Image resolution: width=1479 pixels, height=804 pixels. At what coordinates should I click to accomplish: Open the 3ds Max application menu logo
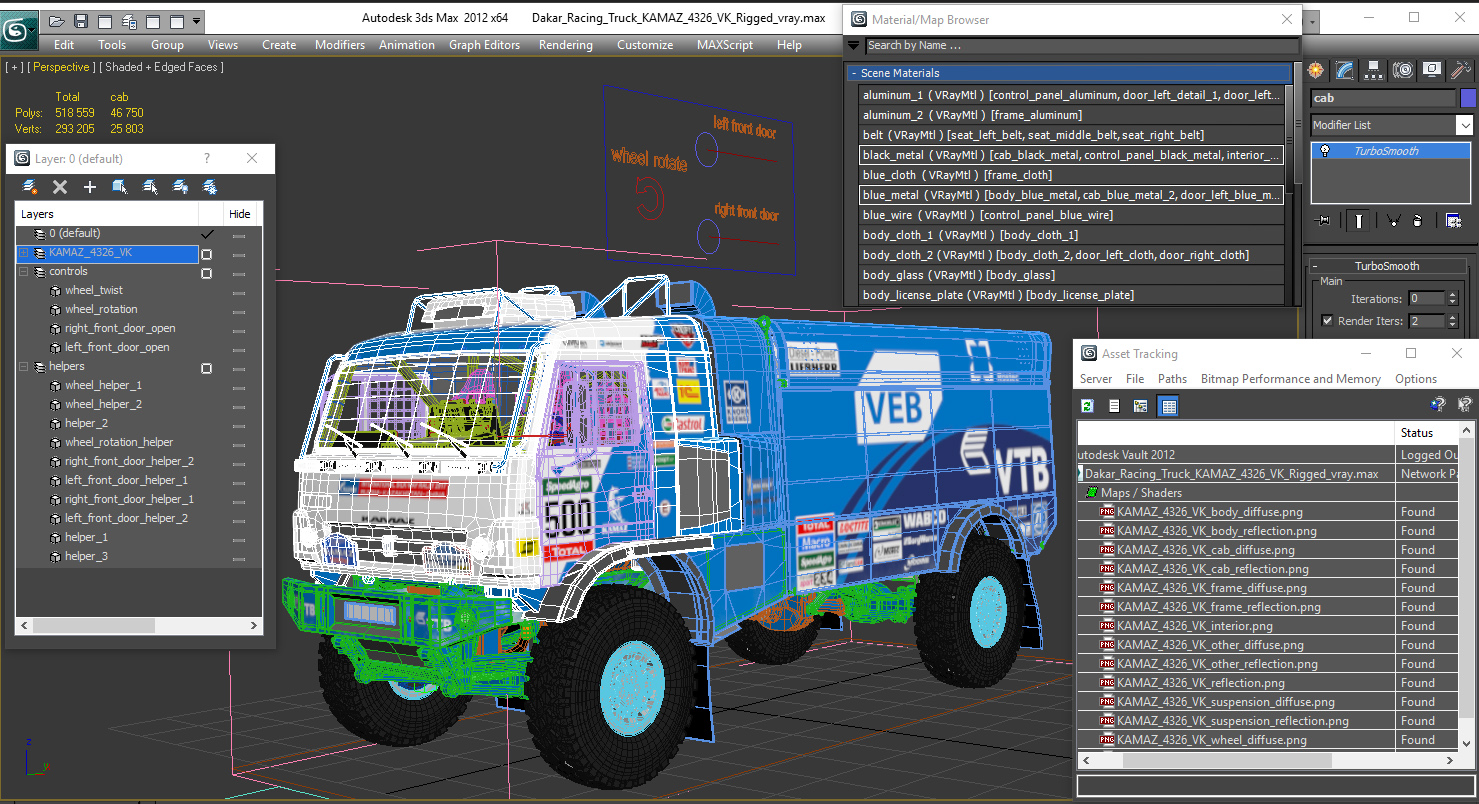18,30
